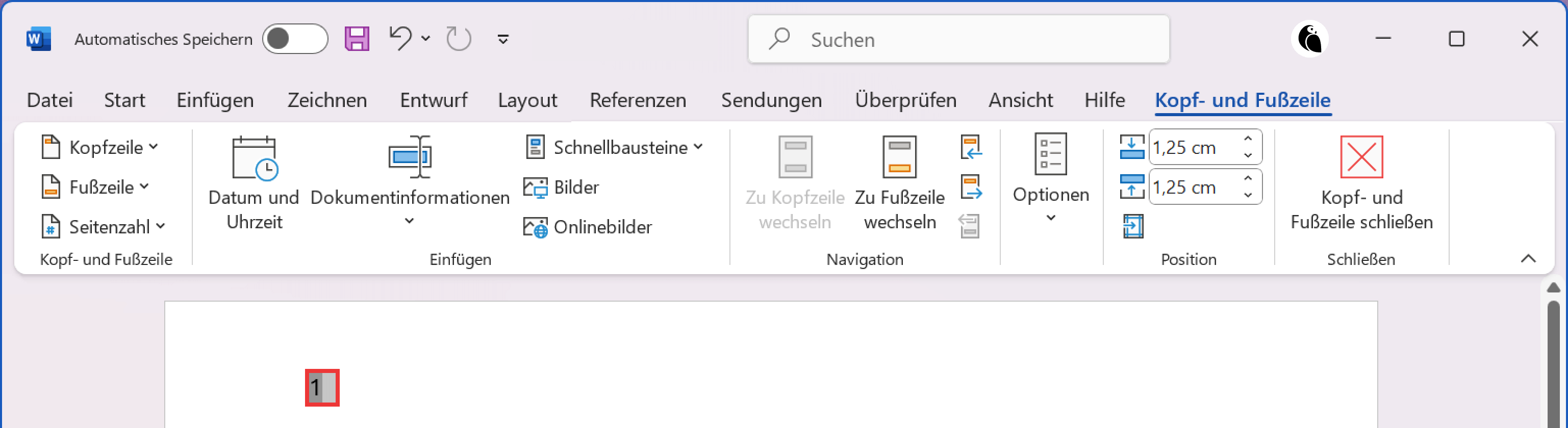1568x428 pixels.
Task: Increase footer distance from bottom
Action: 1248,179
